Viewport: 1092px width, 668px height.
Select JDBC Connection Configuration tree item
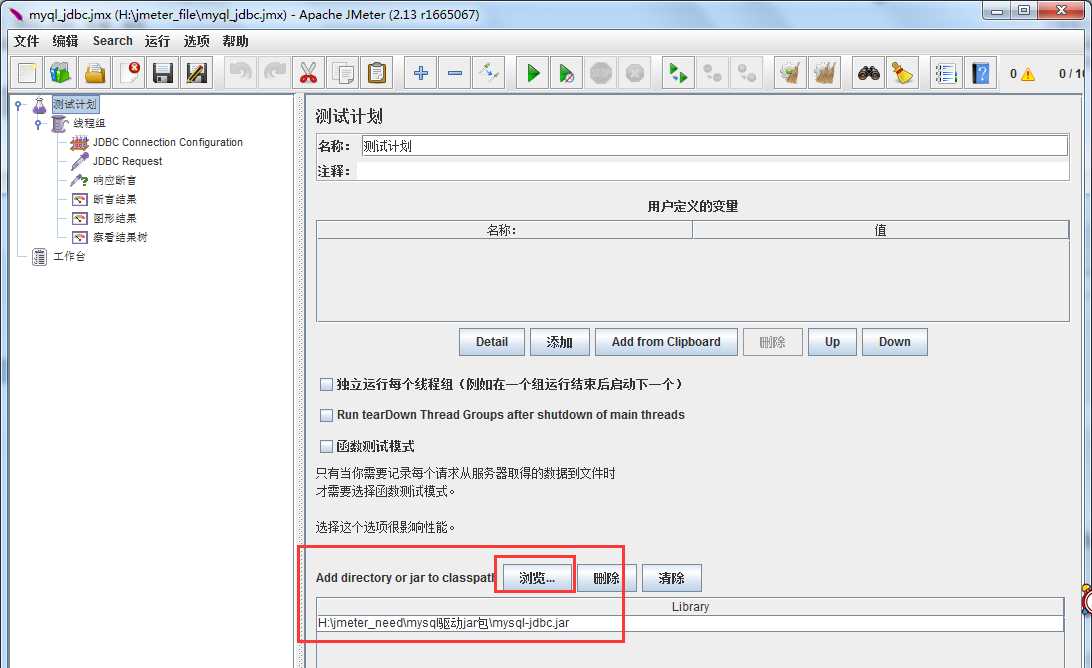(x=168, y=142)
